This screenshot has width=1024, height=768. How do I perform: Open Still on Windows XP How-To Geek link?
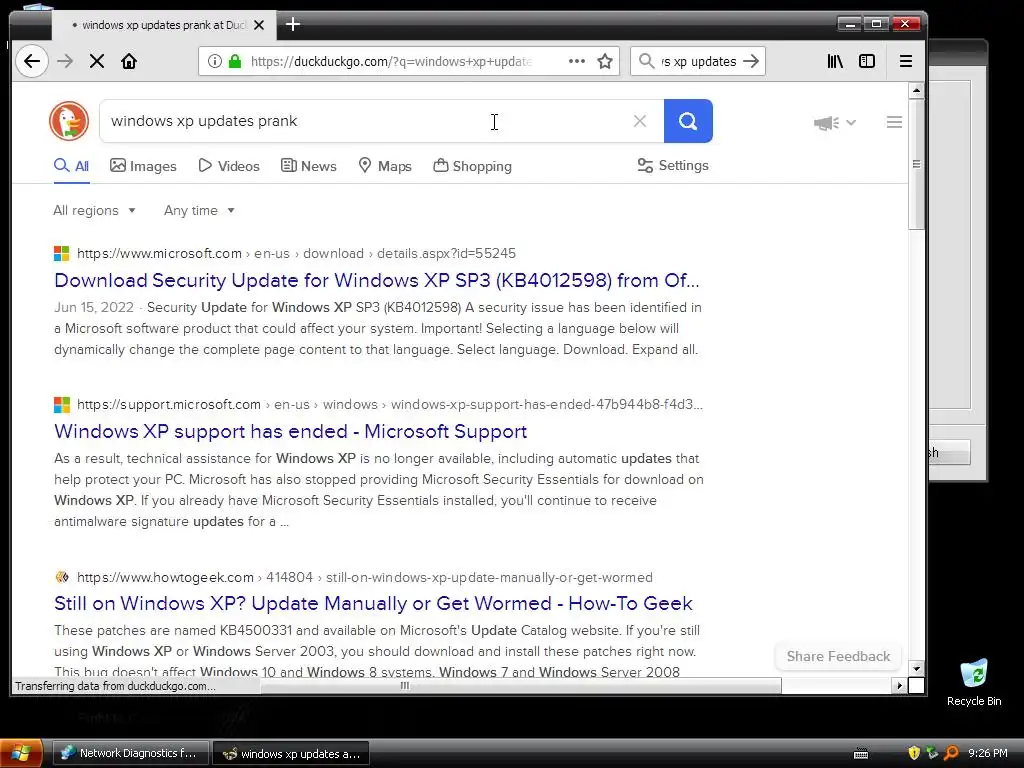374,603
